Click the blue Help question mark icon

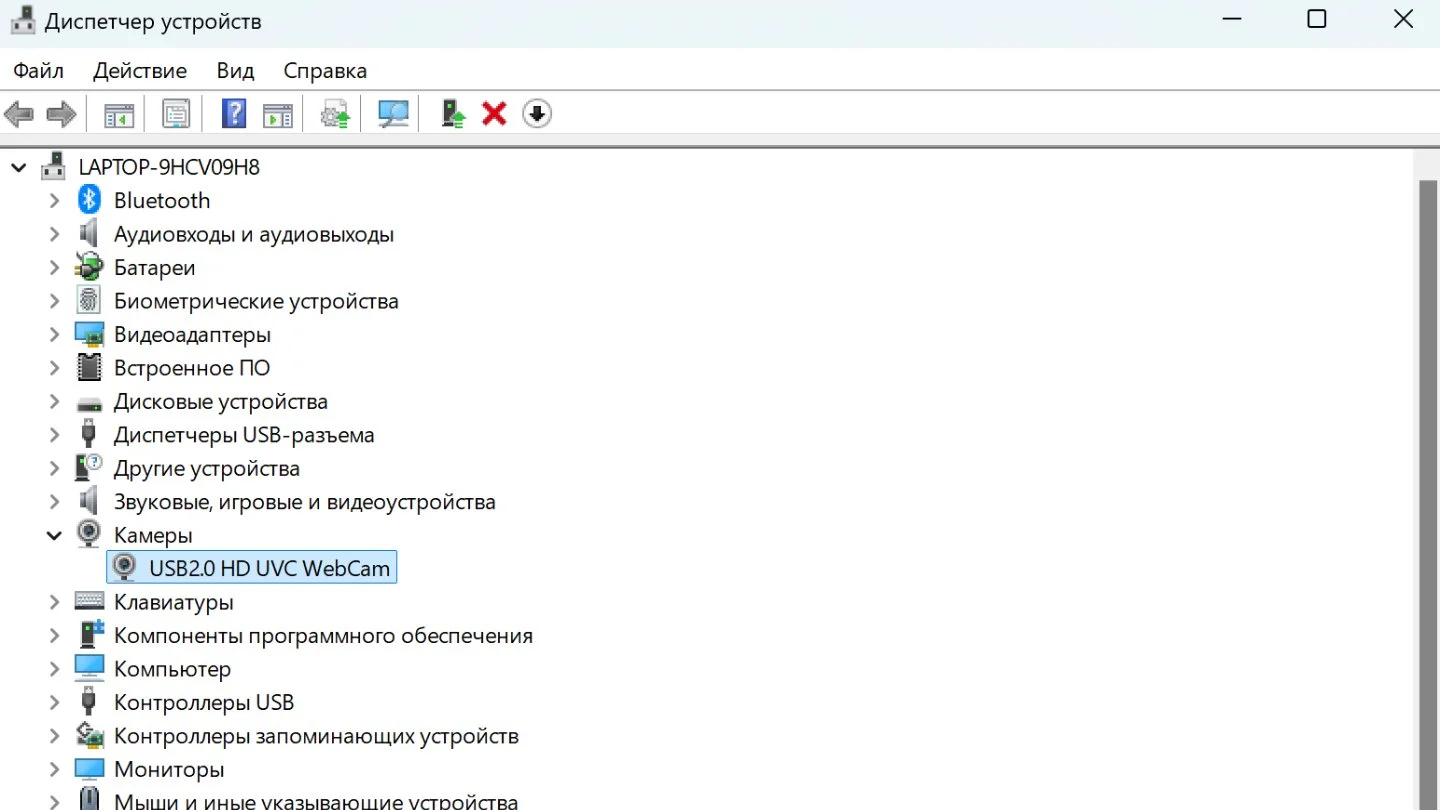234,114
